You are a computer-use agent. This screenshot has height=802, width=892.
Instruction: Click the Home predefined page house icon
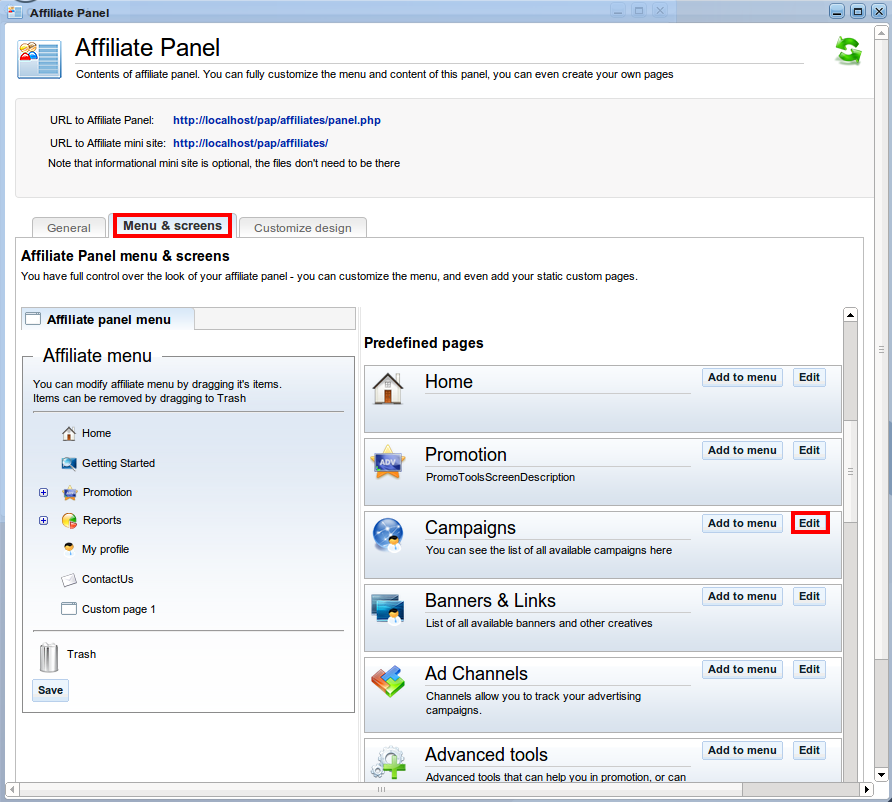point(388,388)
